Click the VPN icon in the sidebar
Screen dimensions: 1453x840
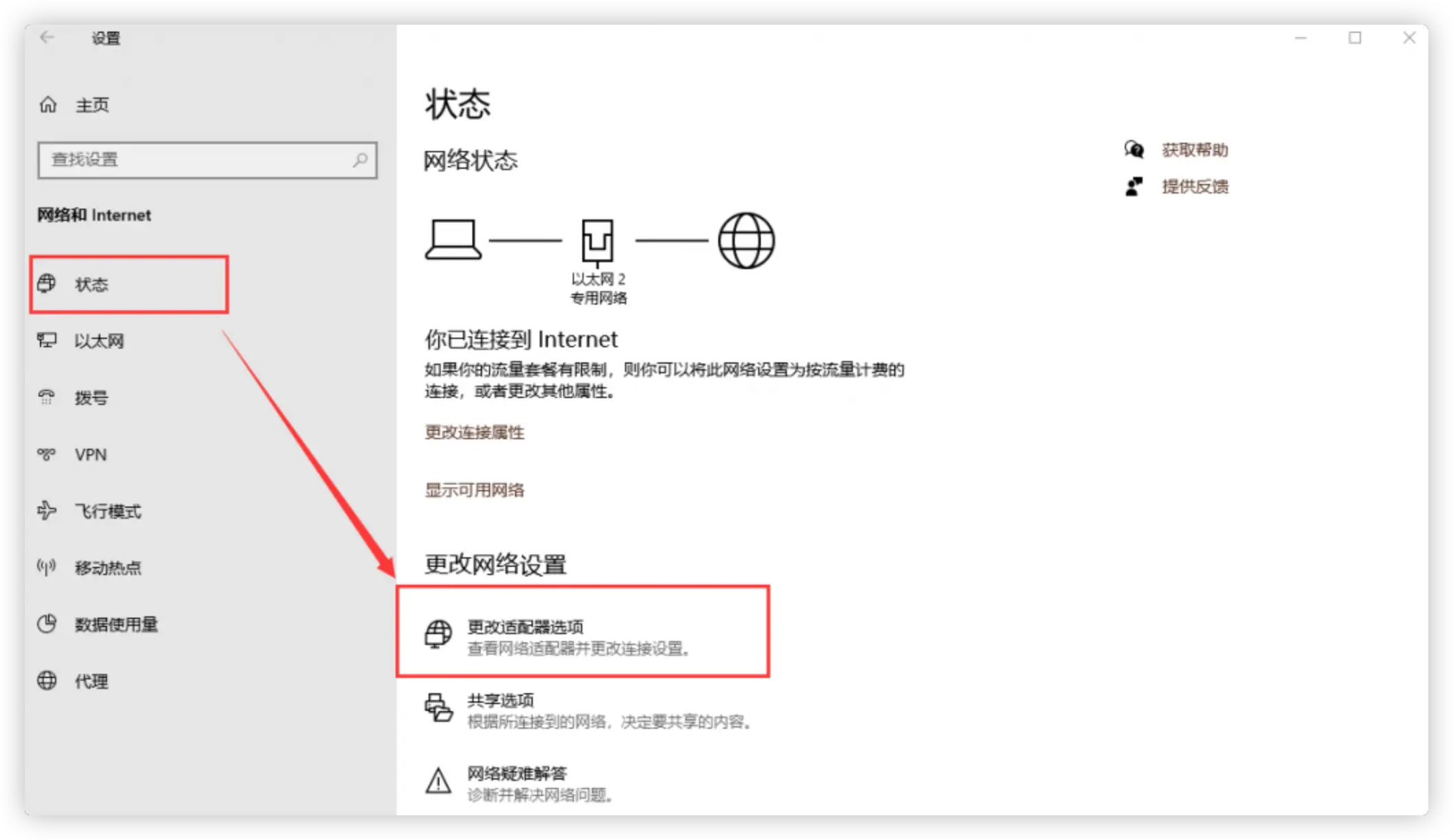tap(47, 454)
